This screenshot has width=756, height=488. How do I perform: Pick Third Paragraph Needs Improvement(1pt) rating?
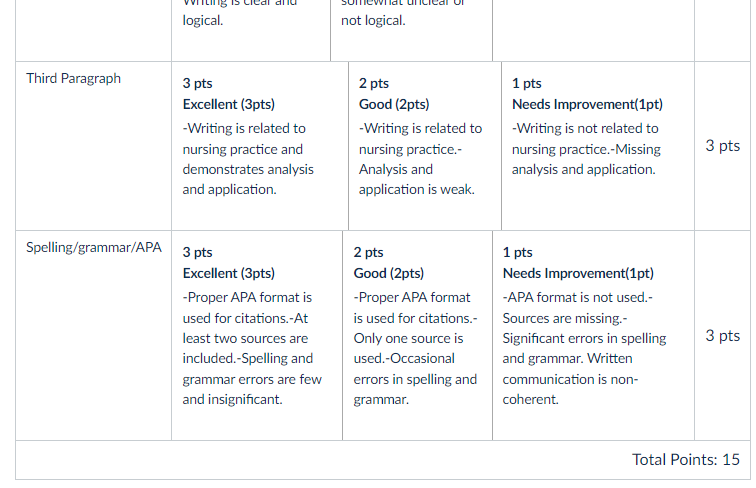598,146
